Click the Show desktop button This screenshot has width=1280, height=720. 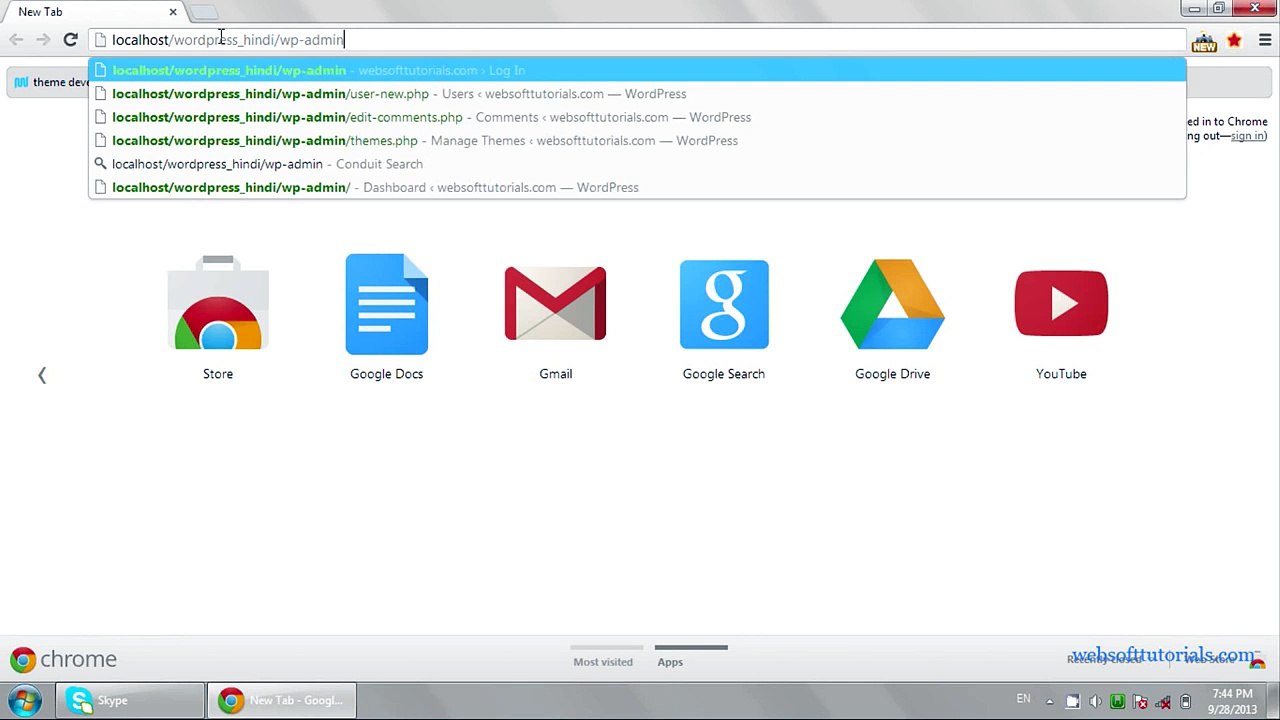click(x=1273, y=700)
